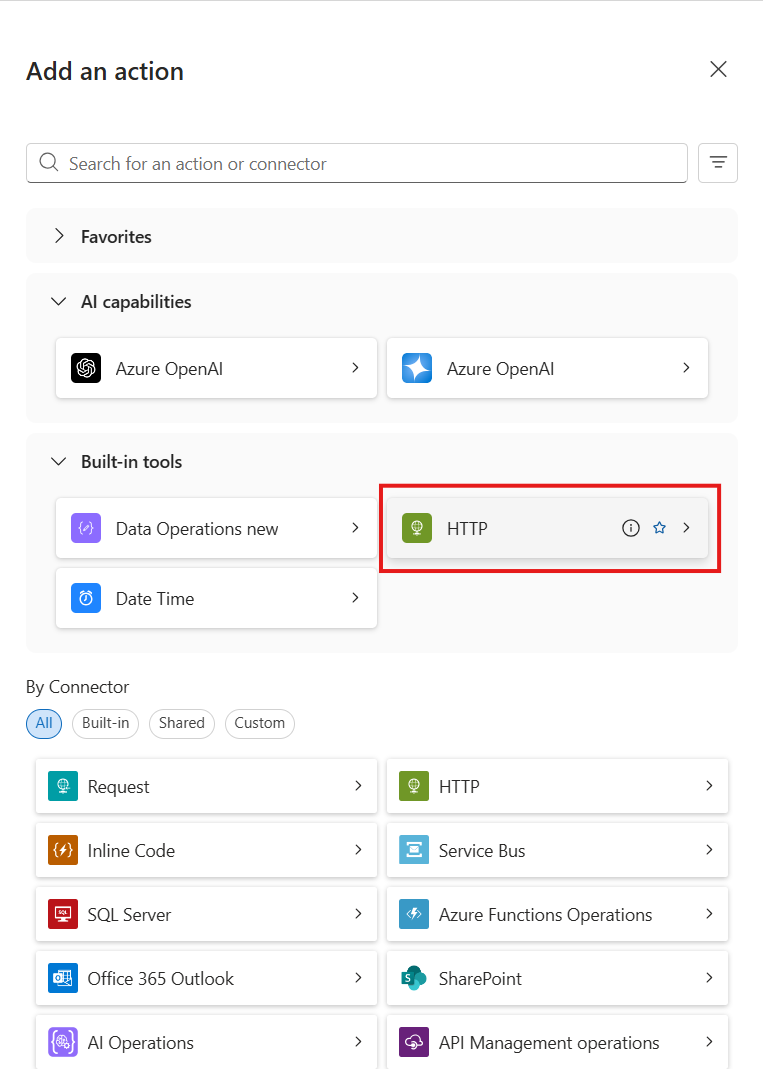
Task: Open HTTP chevron in By Connector list
Action: pos(709,786)
